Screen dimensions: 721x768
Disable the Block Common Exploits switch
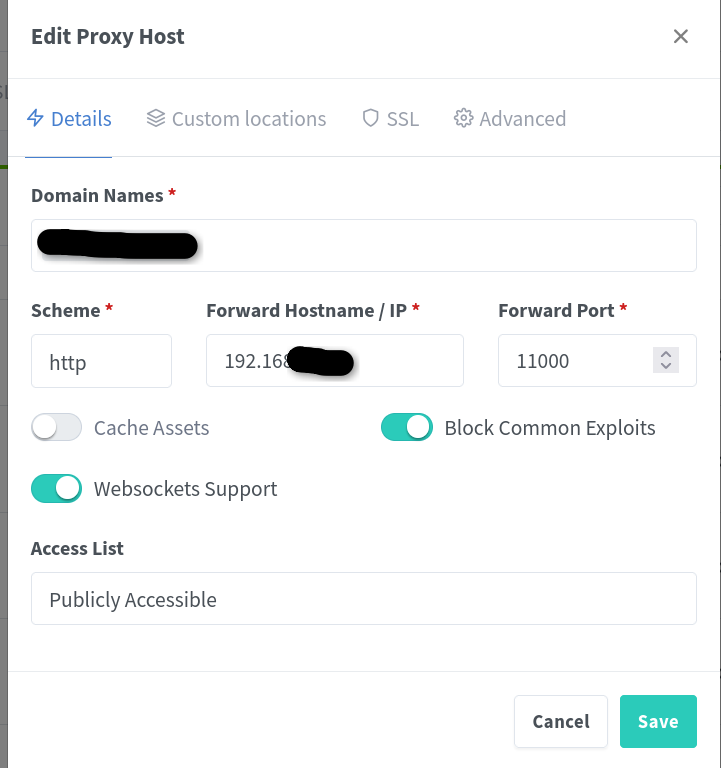pyautogui.click(x=407, y=428)
